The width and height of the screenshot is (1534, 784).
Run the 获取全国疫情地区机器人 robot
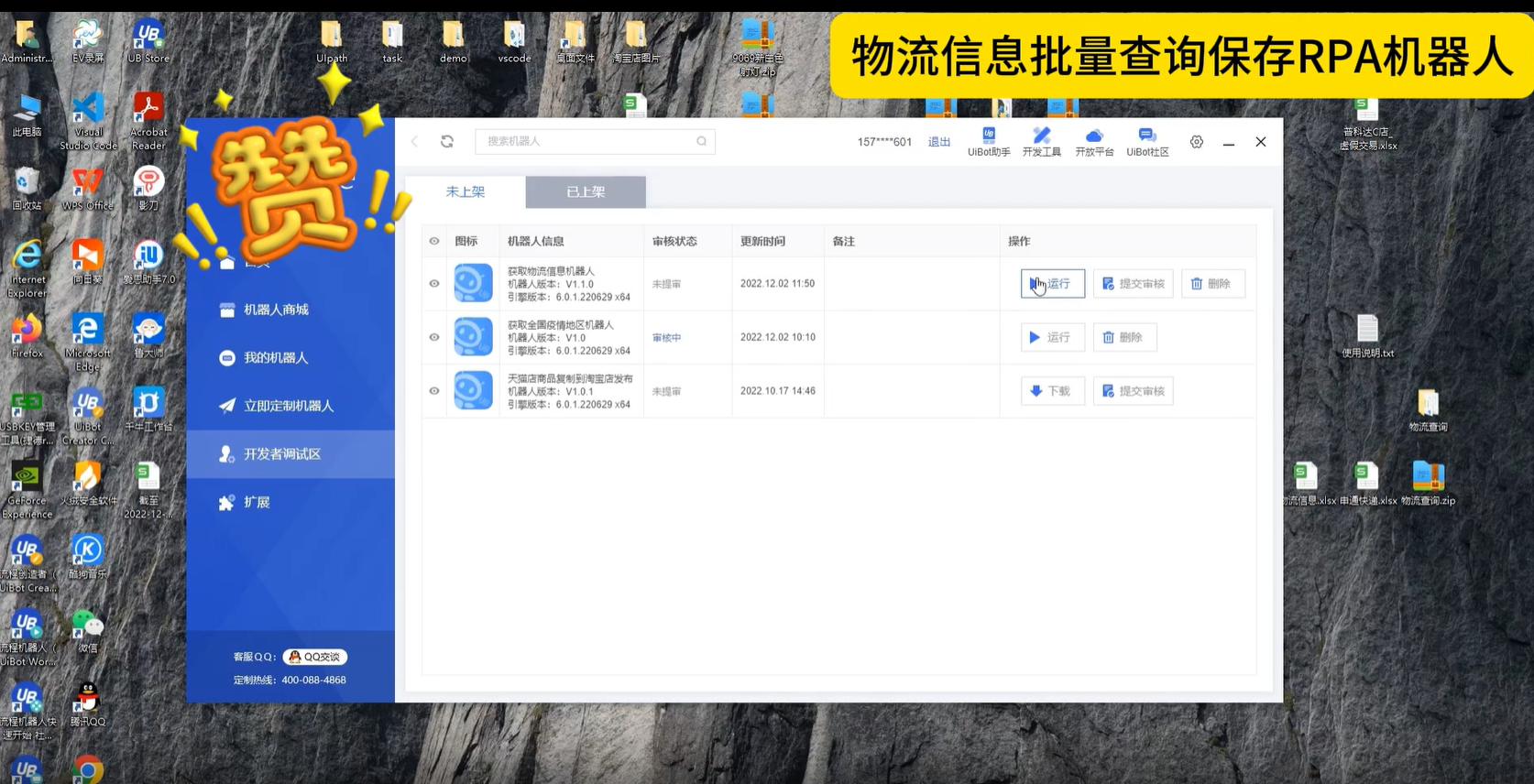[1053, 337]
